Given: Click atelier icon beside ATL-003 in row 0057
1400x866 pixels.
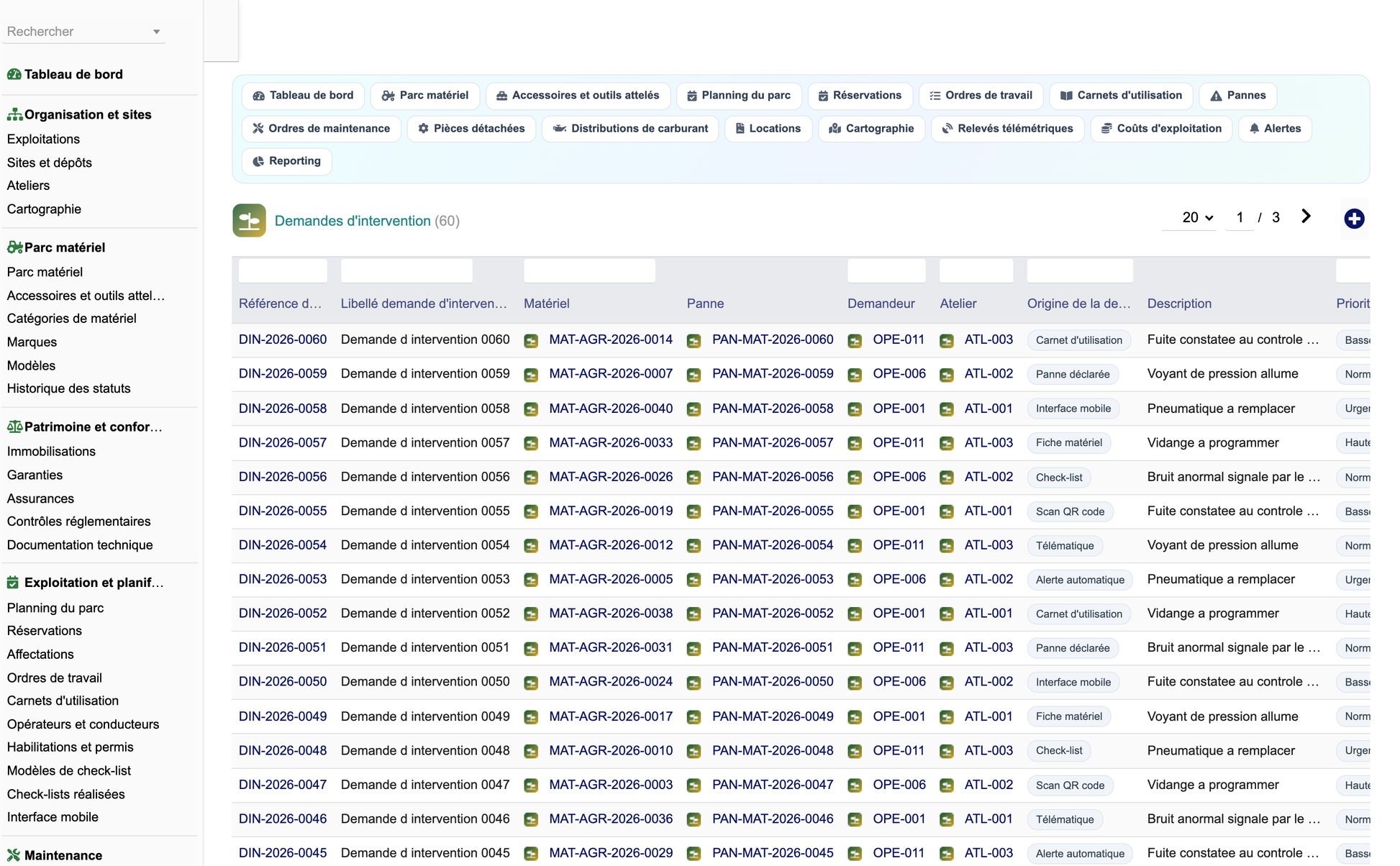Looking at the screenshot, I should click(947, 443).
